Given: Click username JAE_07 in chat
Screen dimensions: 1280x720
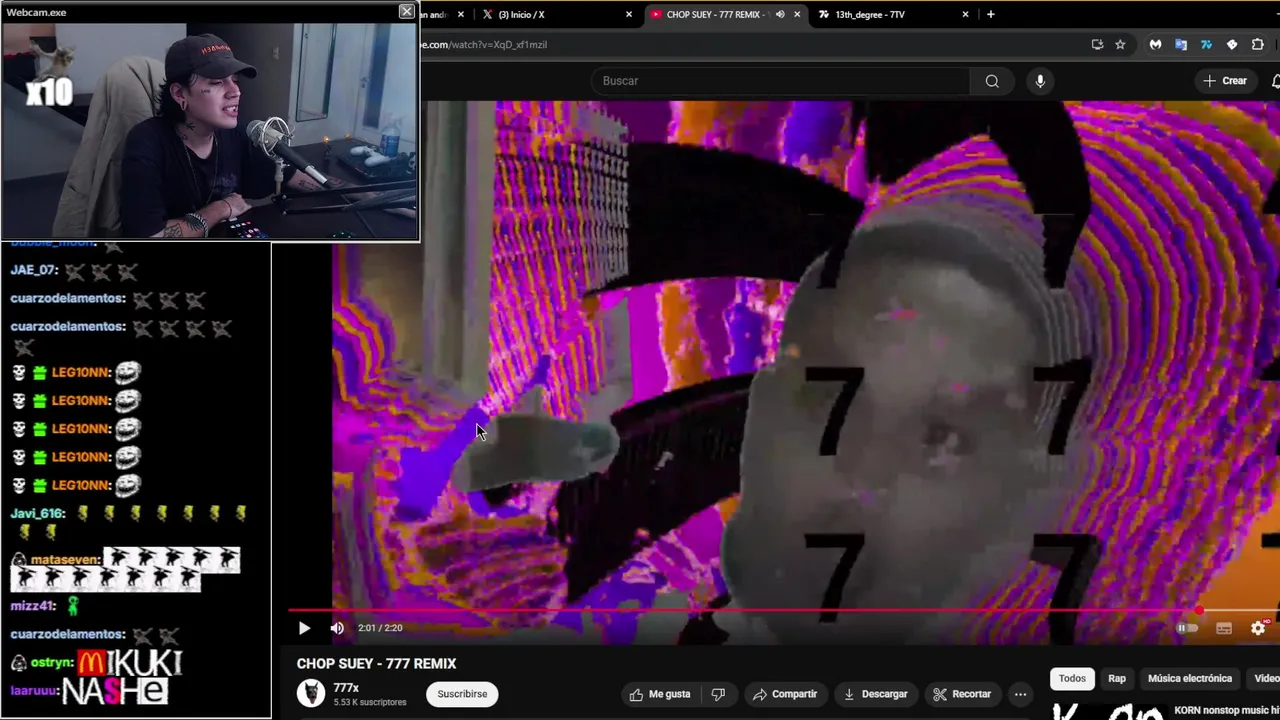Looking at the screenshot, I should click(x=34, y=271).
